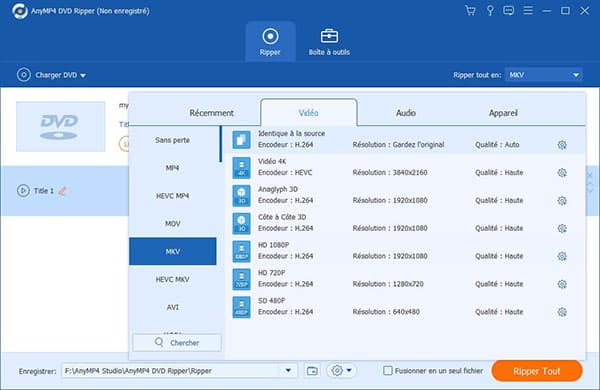Switch to the Appareil tab
This screenshot has height=390, width=600.
503,113
